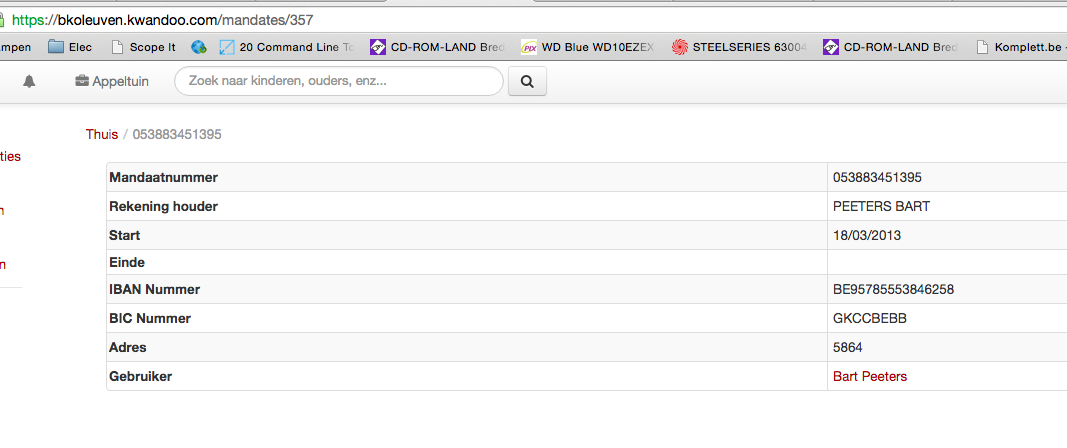The height and width of the screenshot is (448, 1067).
Task: Open the Appeltuin briefcase menu
Action: (x=112, y=82)
